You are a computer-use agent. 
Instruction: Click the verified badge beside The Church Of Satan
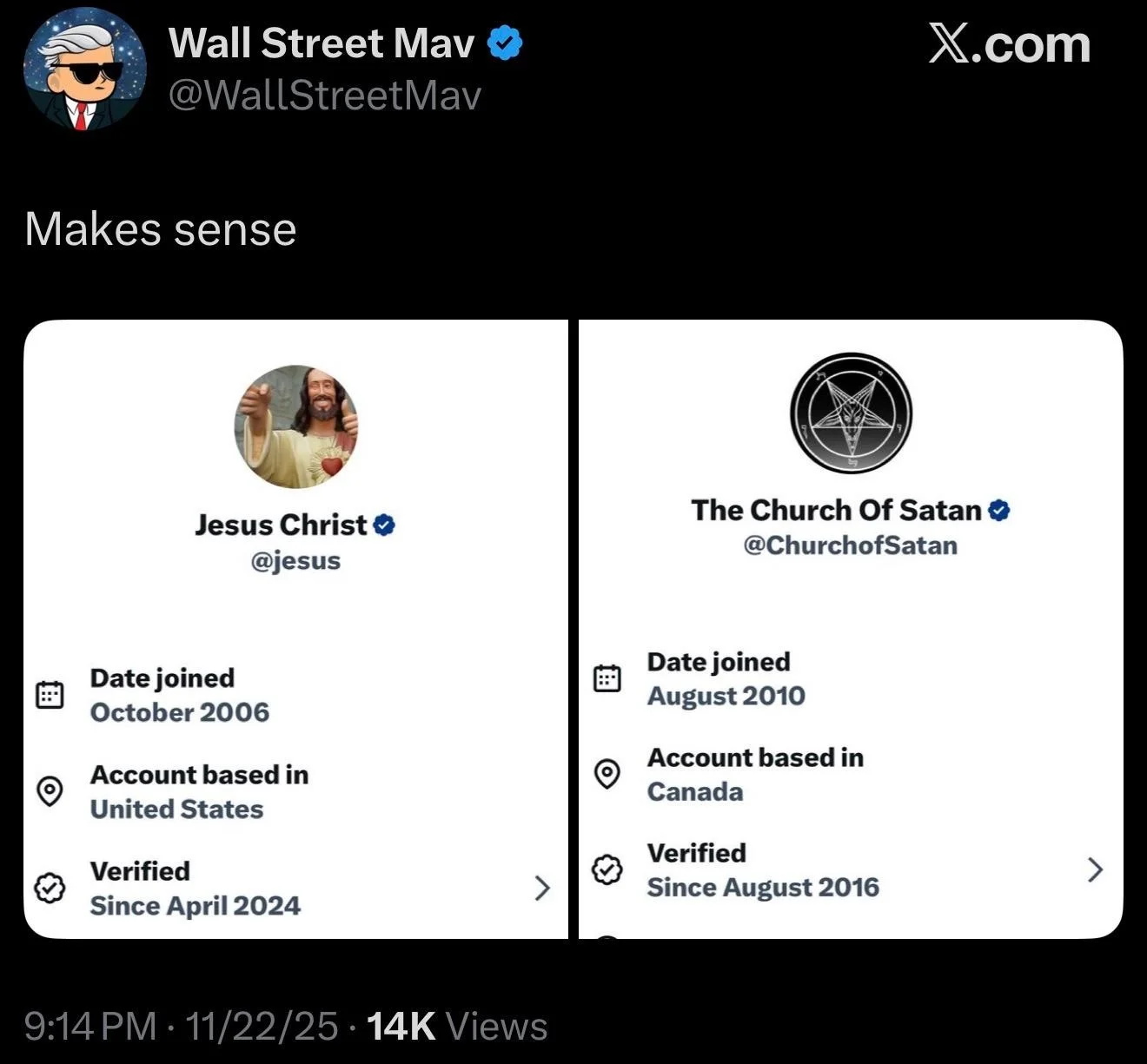[999, 510]
